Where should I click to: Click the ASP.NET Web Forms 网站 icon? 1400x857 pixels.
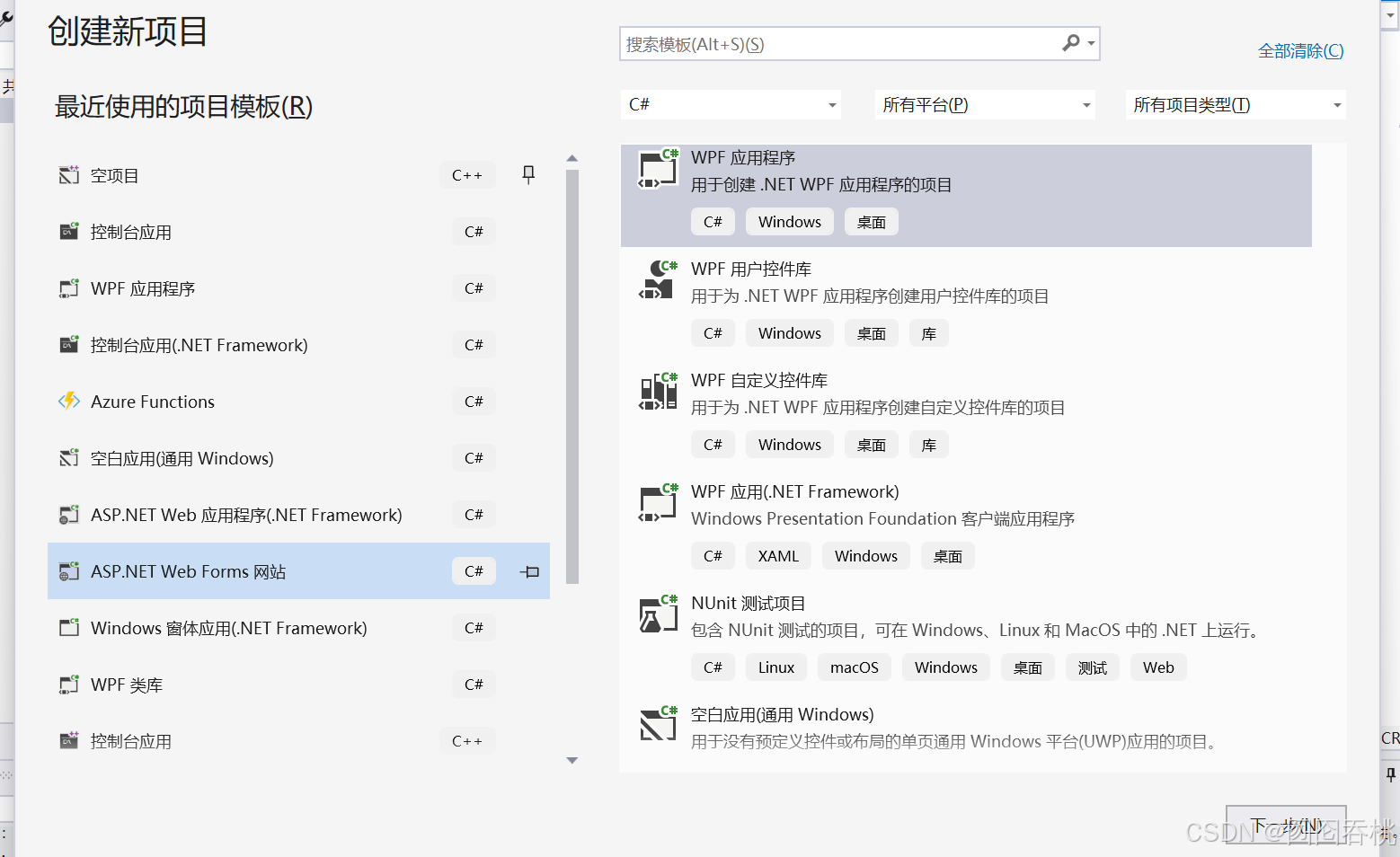69,571
